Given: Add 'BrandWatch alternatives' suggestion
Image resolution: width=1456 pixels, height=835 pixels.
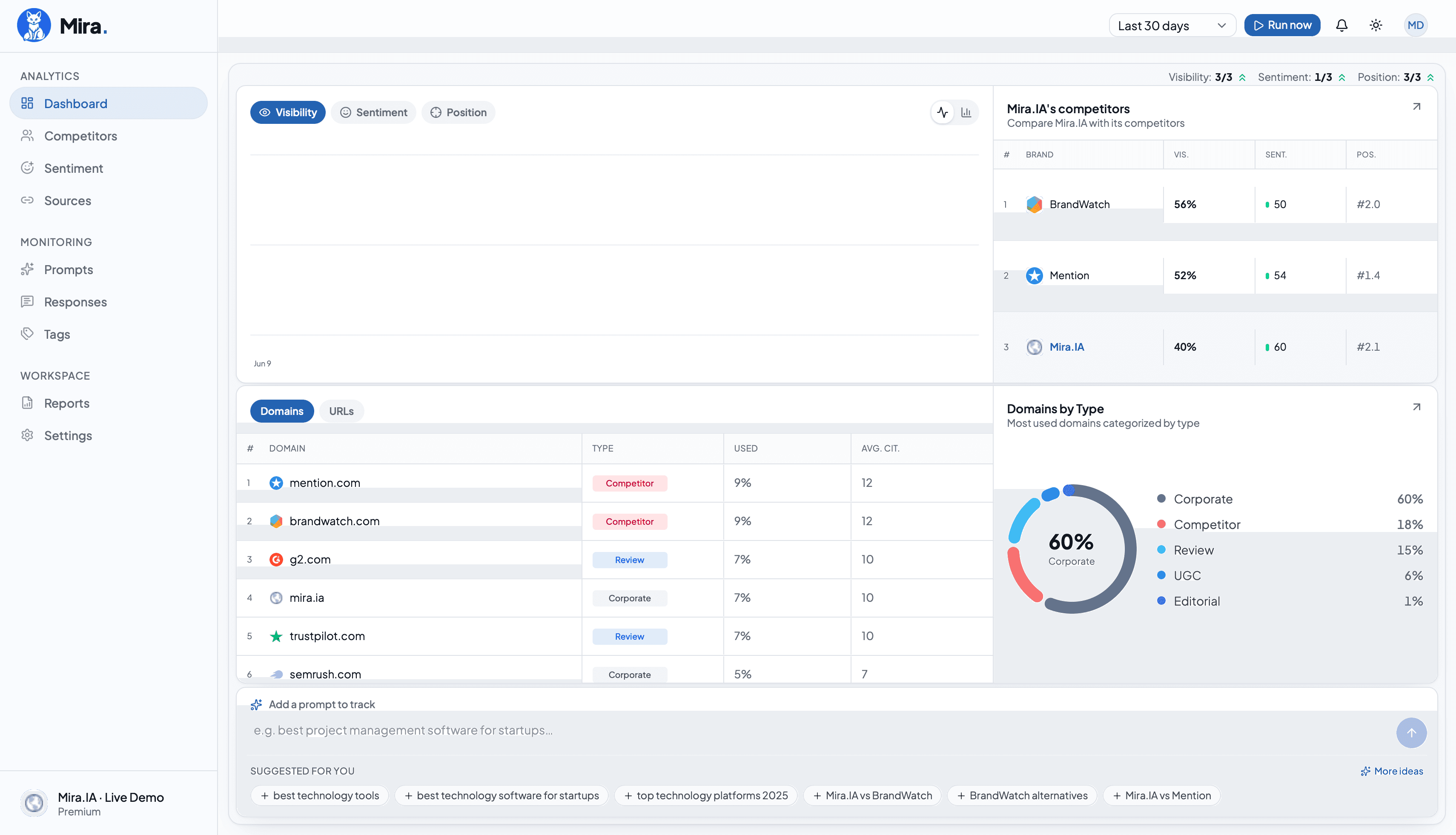Looking at the screenshot, I should [1022, 795].
